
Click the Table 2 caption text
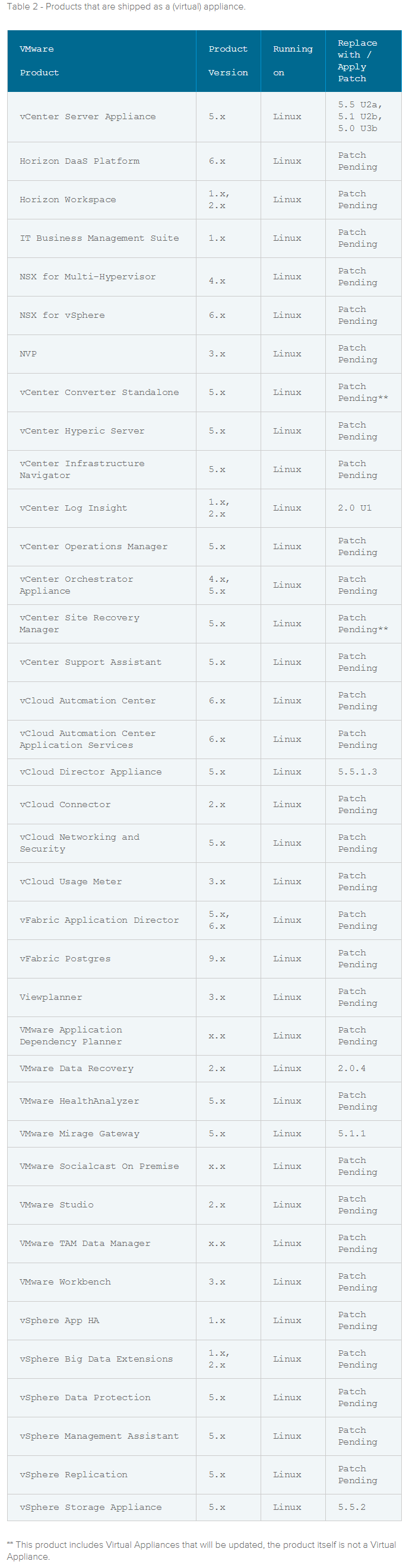tap(126, 7)
